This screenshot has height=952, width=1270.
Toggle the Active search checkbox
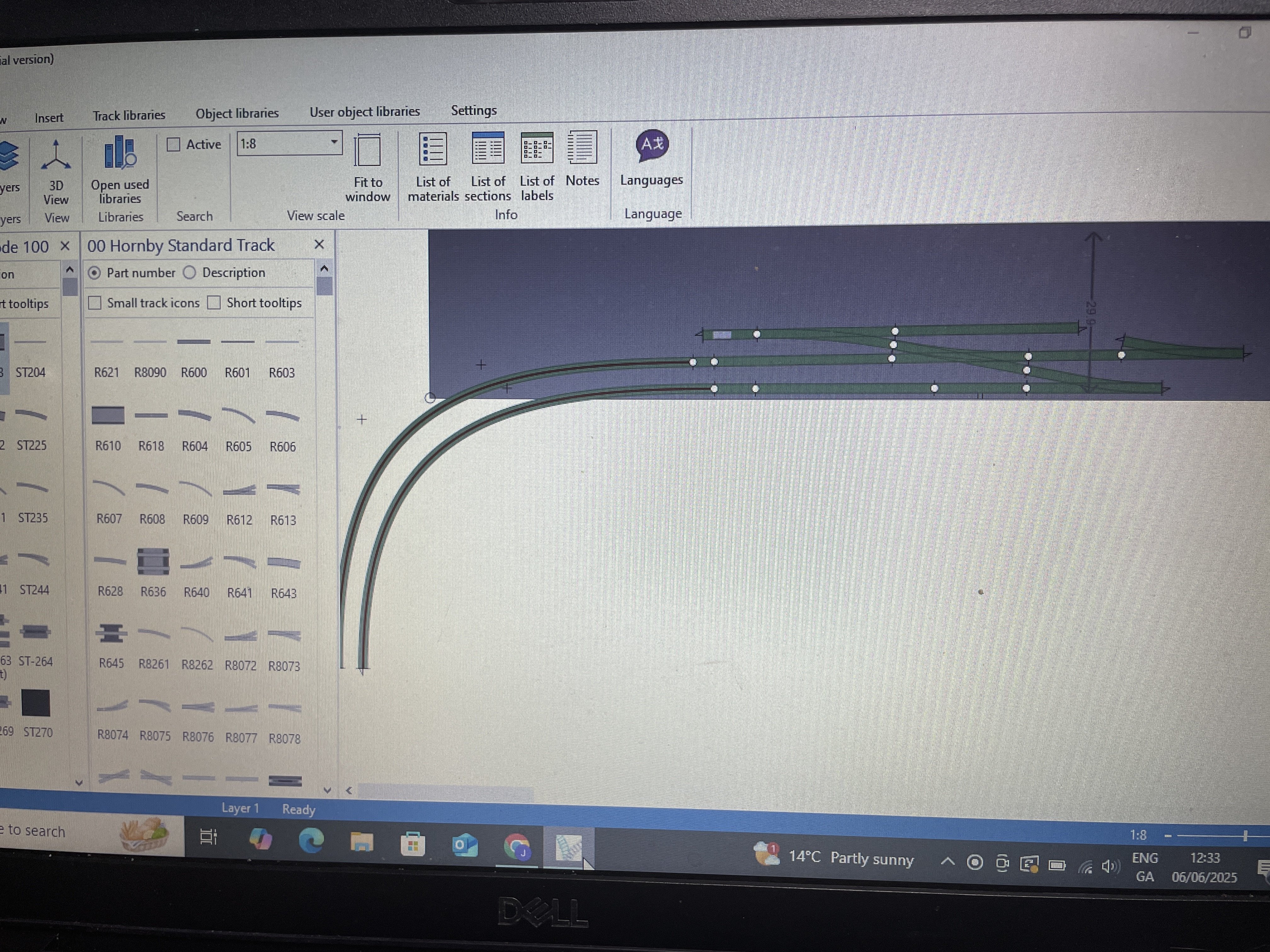point(173,144)
